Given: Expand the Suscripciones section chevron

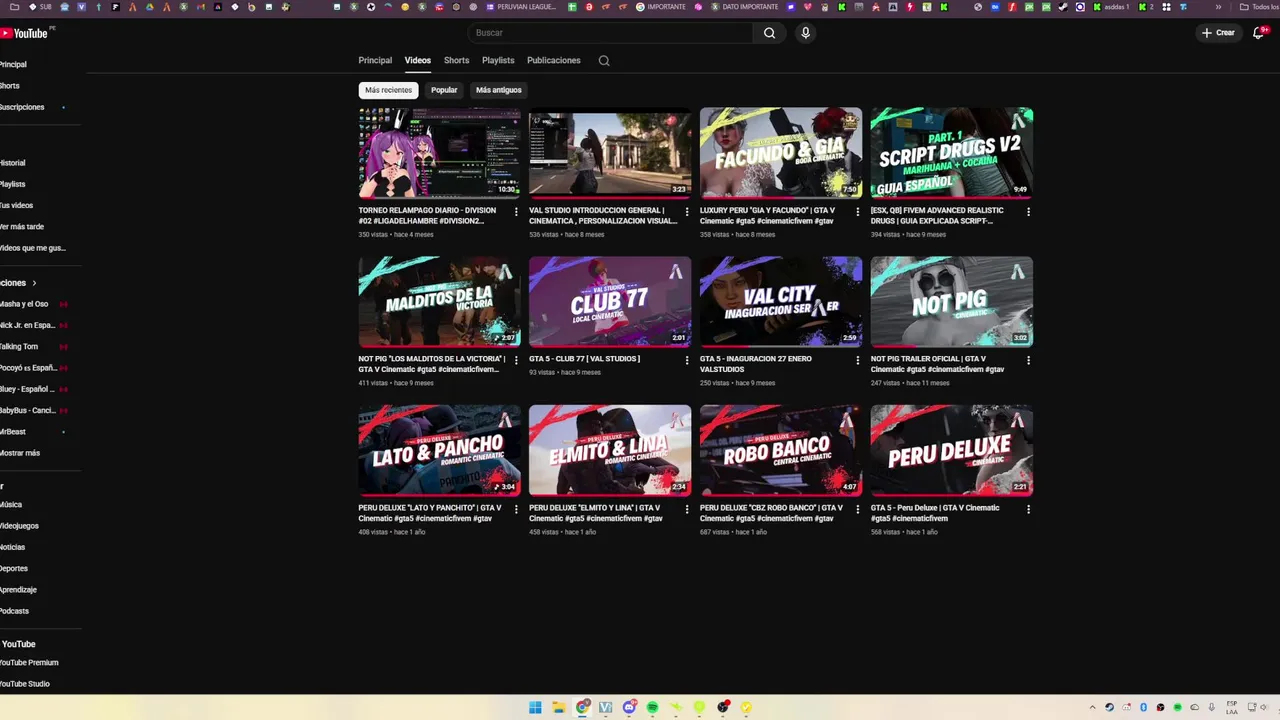Looking at the screenshot, I should (x=34, y=283).
